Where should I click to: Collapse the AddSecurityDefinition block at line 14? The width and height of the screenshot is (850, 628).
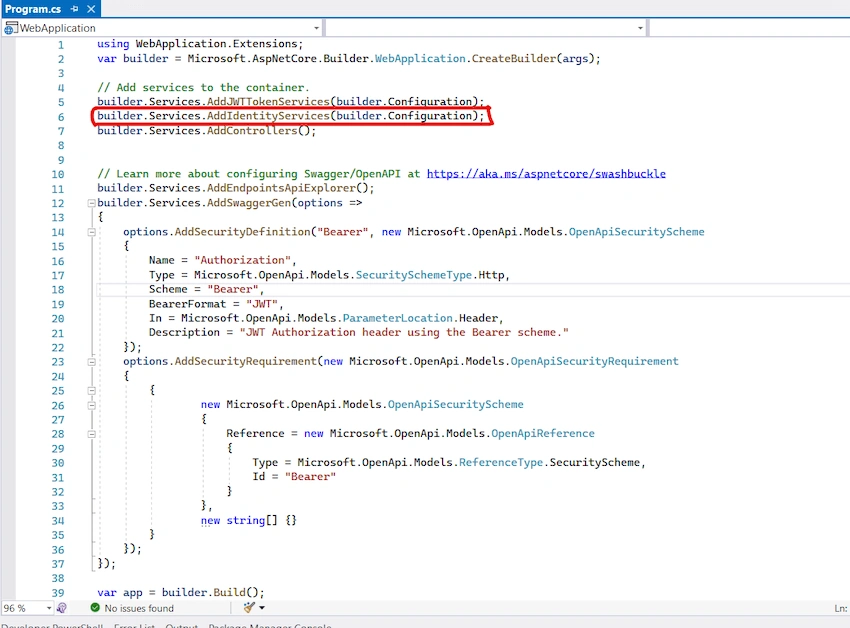point(92,232)
